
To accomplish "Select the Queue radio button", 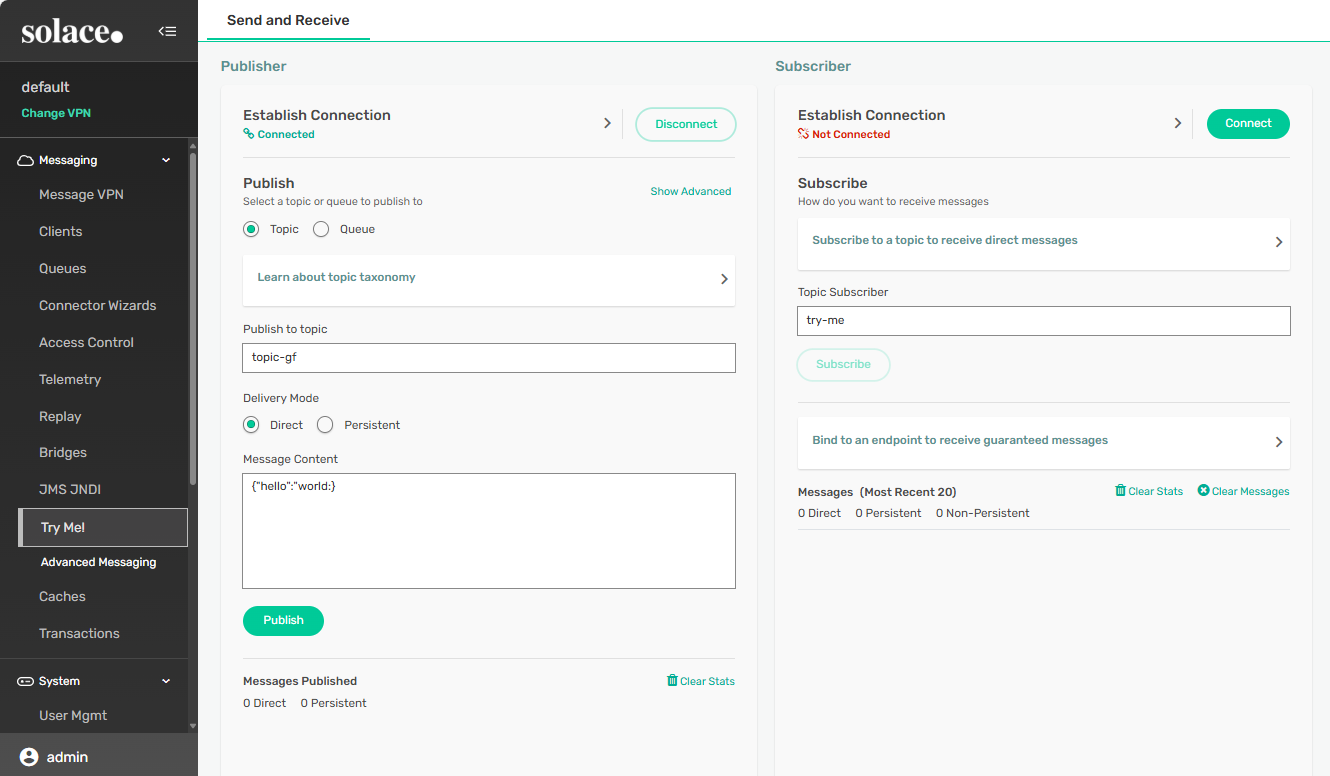I will (x=321, y=229).
